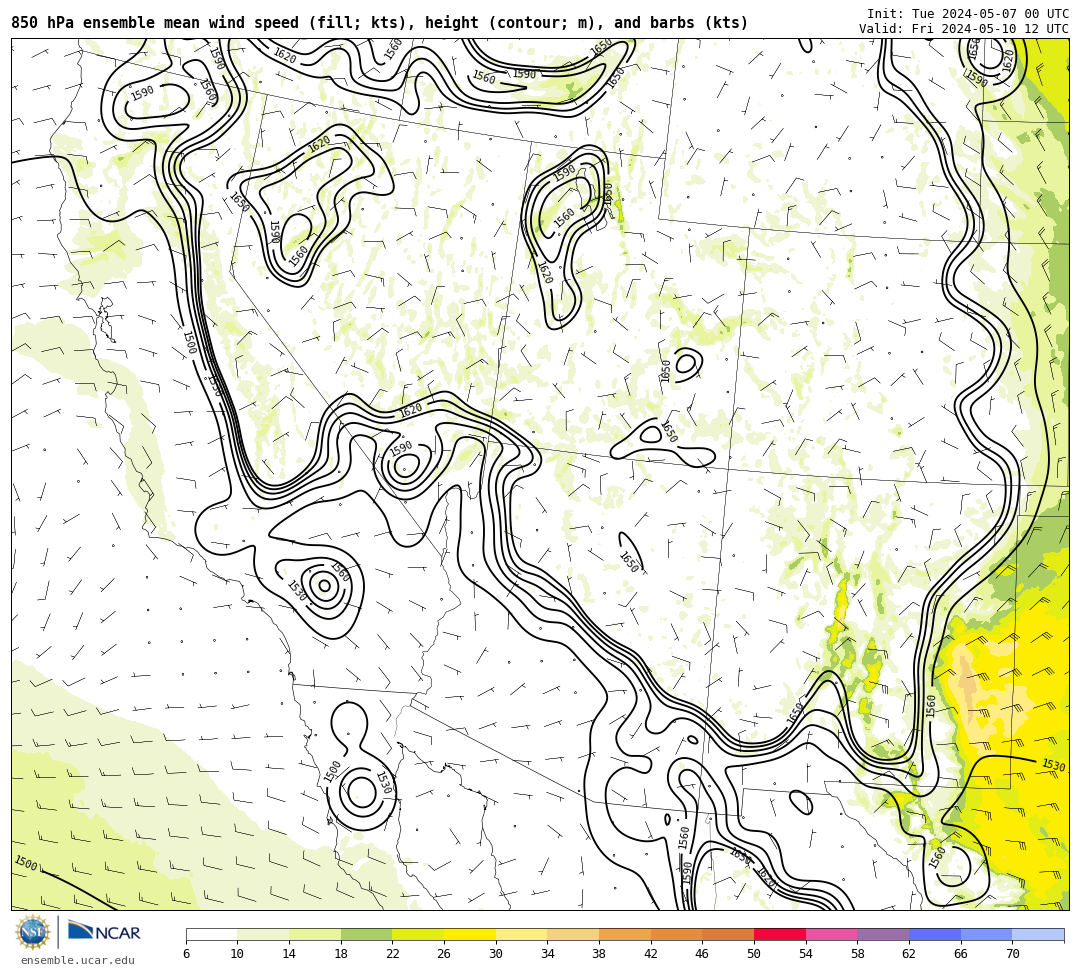Pick the yellow-green 22–26 kts colorbar swatch
The height and width of the screenshot is (973, 1080).
[418, 934]
